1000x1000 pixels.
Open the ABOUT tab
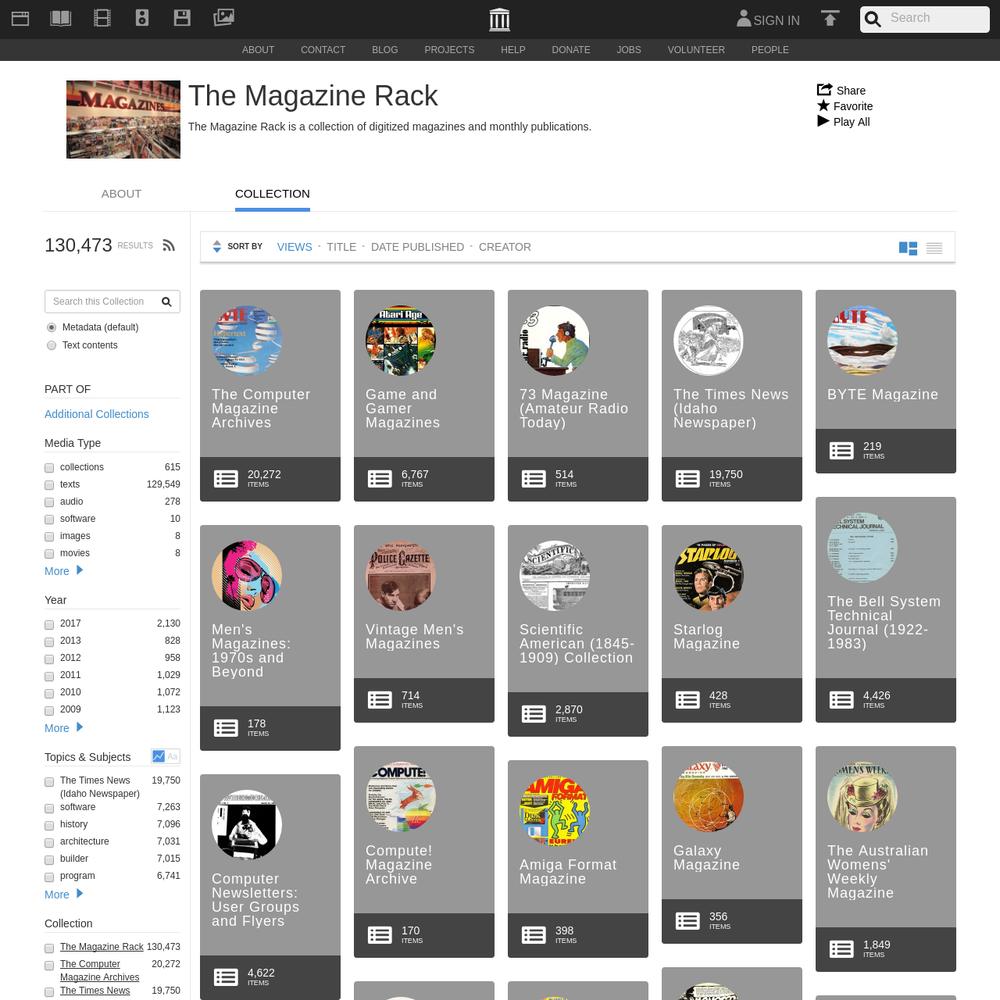click(x=121, y=194)
